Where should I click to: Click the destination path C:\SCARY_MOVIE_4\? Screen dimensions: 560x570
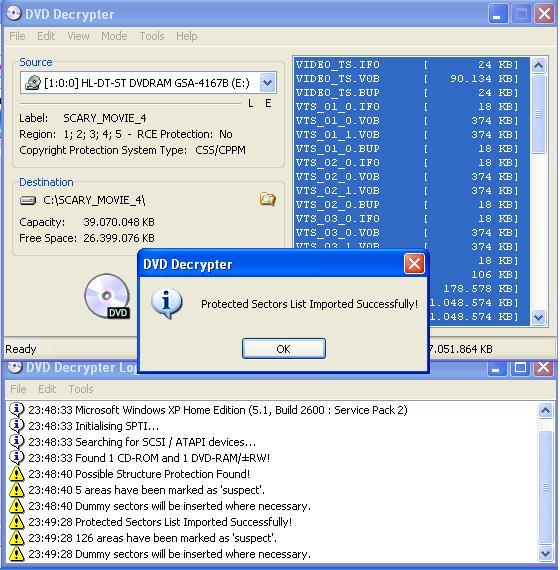(94, 200)
